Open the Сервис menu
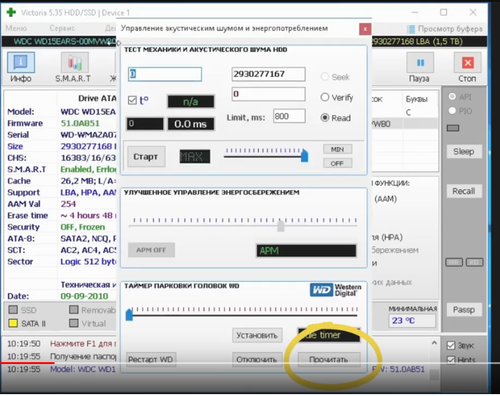The image size is (500, 396). [62, 28]
